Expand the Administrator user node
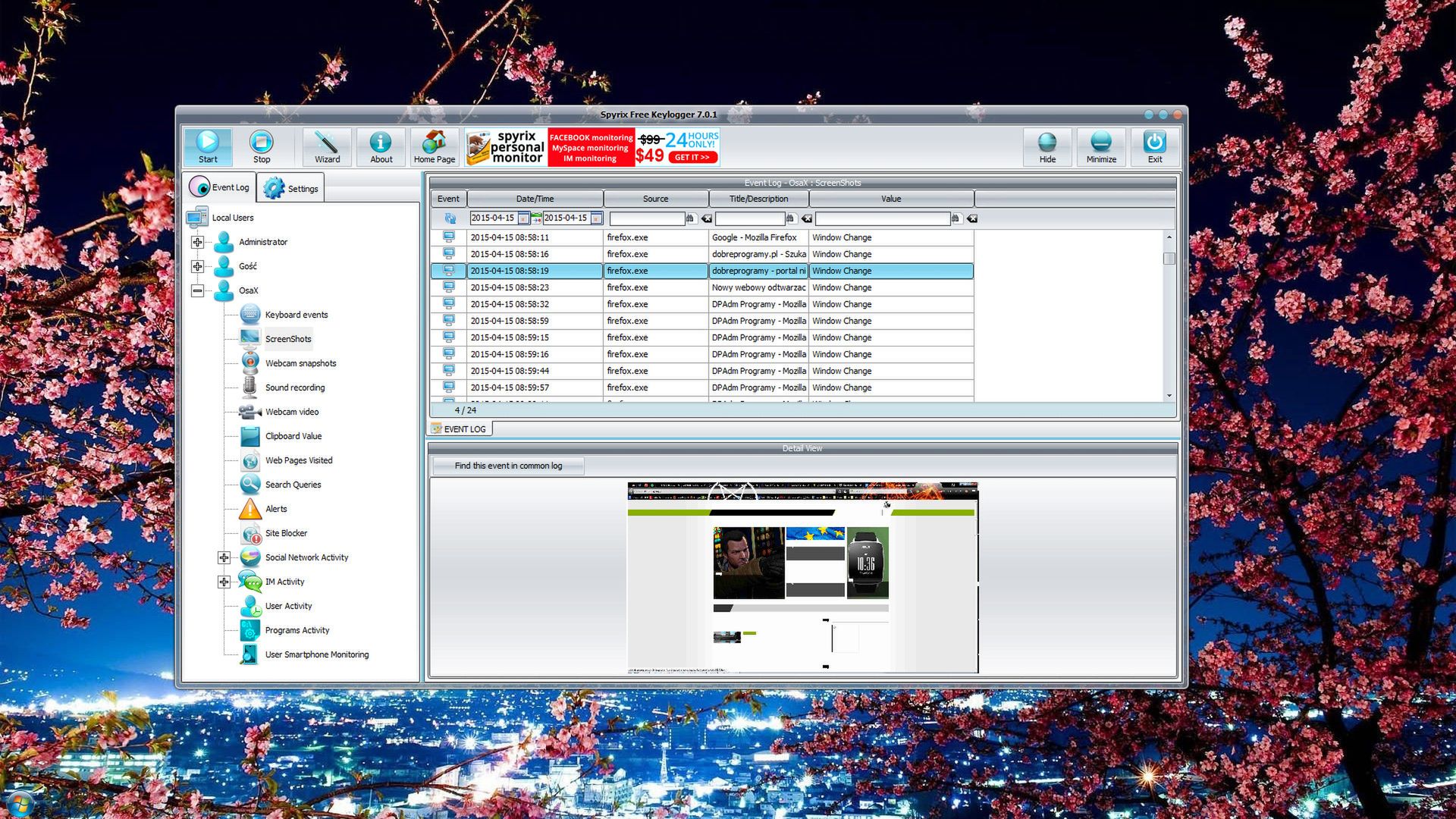Screen dimensions: 1456x819 pos(198,242)
